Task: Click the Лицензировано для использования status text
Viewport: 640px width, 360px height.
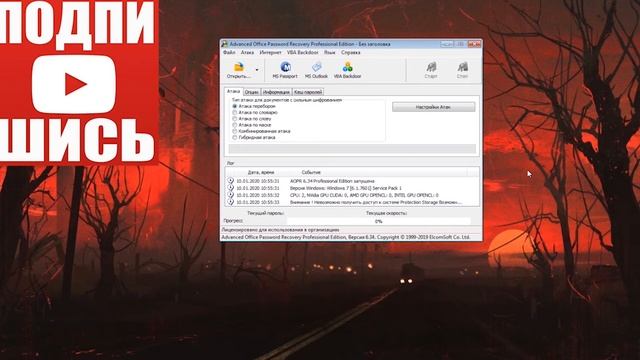Action: [x=280, y=230]
